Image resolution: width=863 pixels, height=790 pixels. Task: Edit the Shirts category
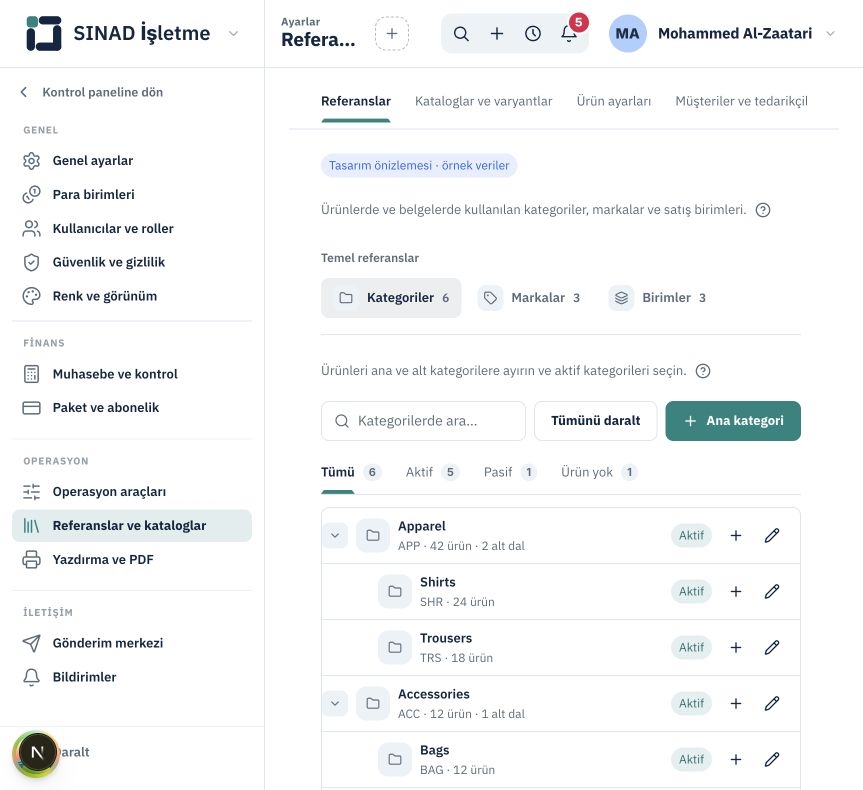point(772,591)
